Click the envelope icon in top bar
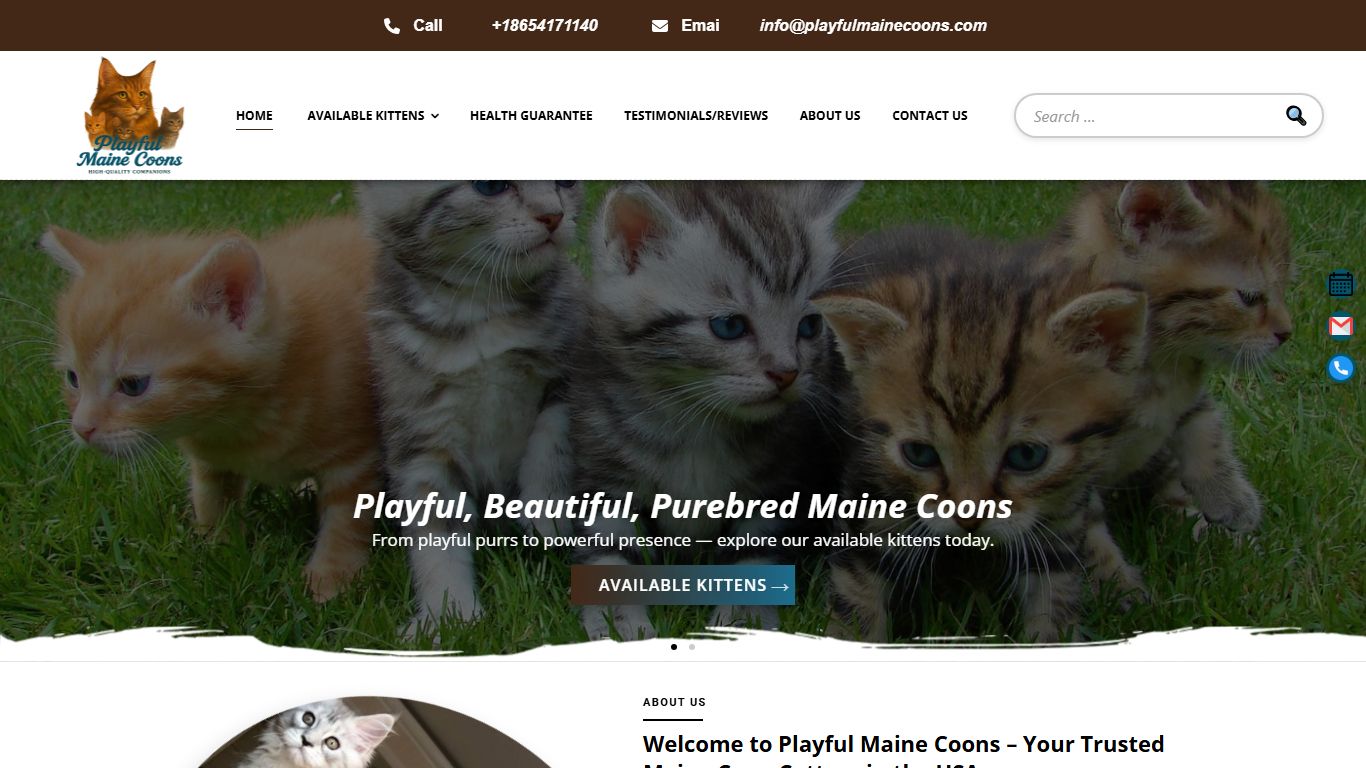Viewport: 1366px width, 768px height. point(660,26)
